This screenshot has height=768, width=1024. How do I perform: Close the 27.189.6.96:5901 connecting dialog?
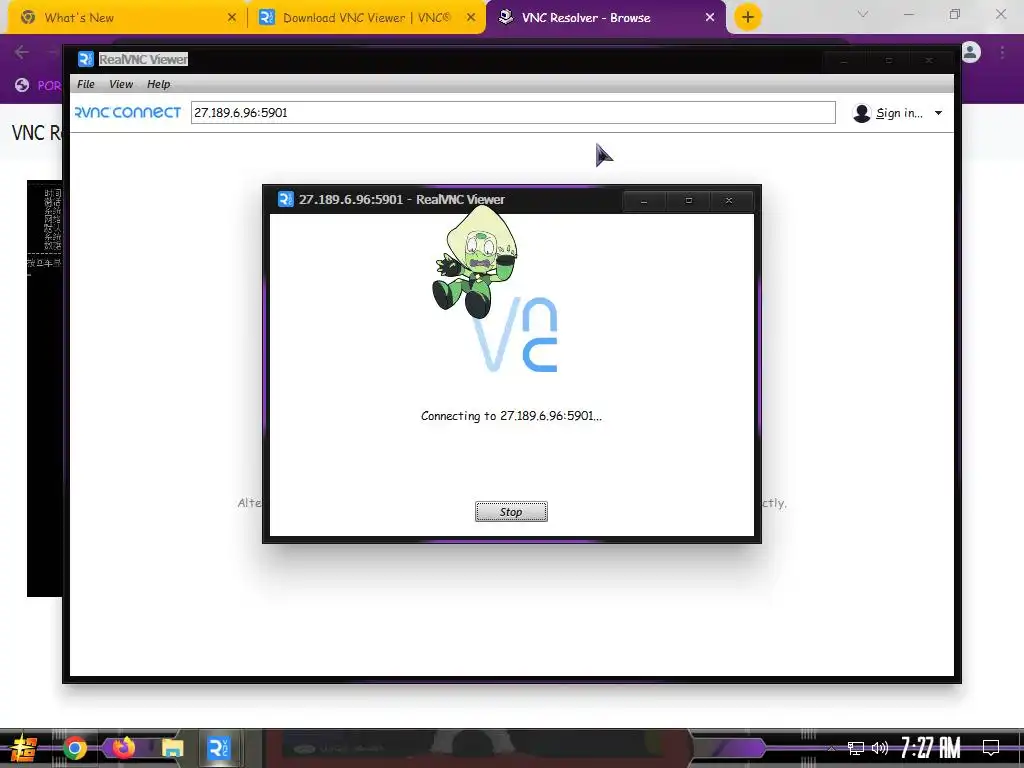(x=729, y=201)
